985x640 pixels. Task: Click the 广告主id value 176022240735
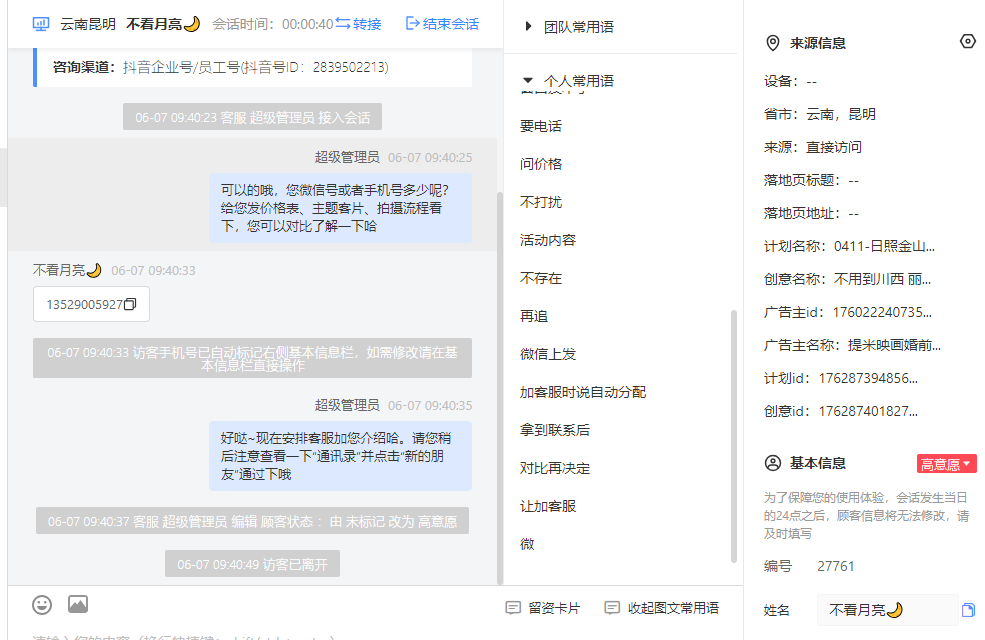click(882, 312)
